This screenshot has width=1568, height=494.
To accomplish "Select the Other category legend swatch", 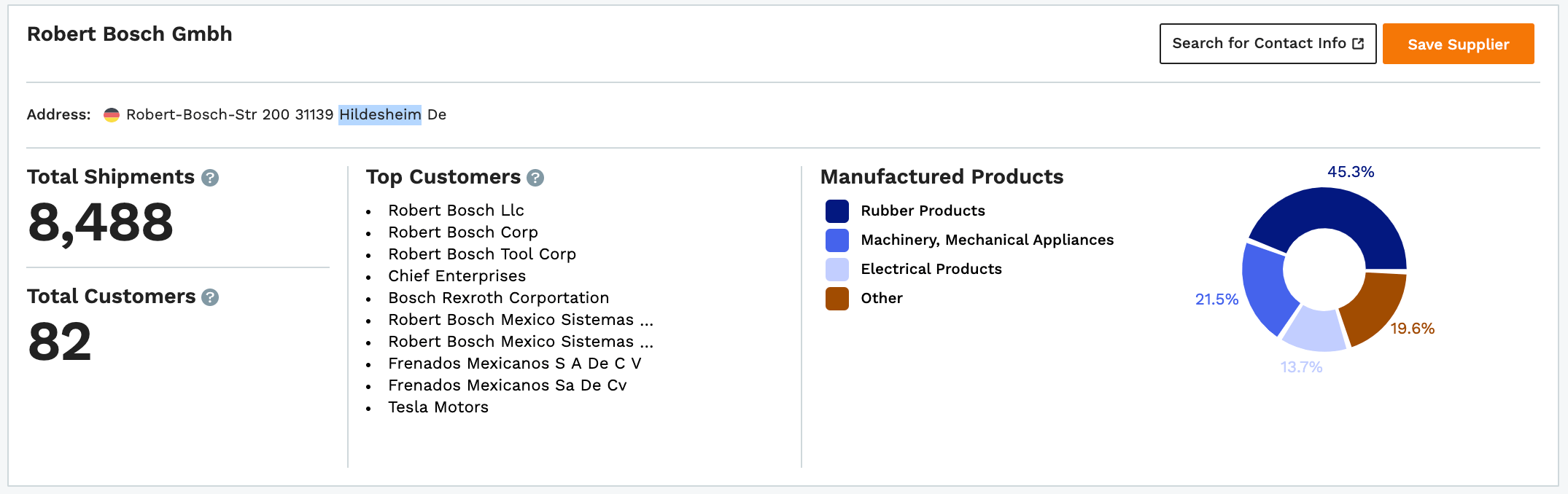I will tap(837, 299).
